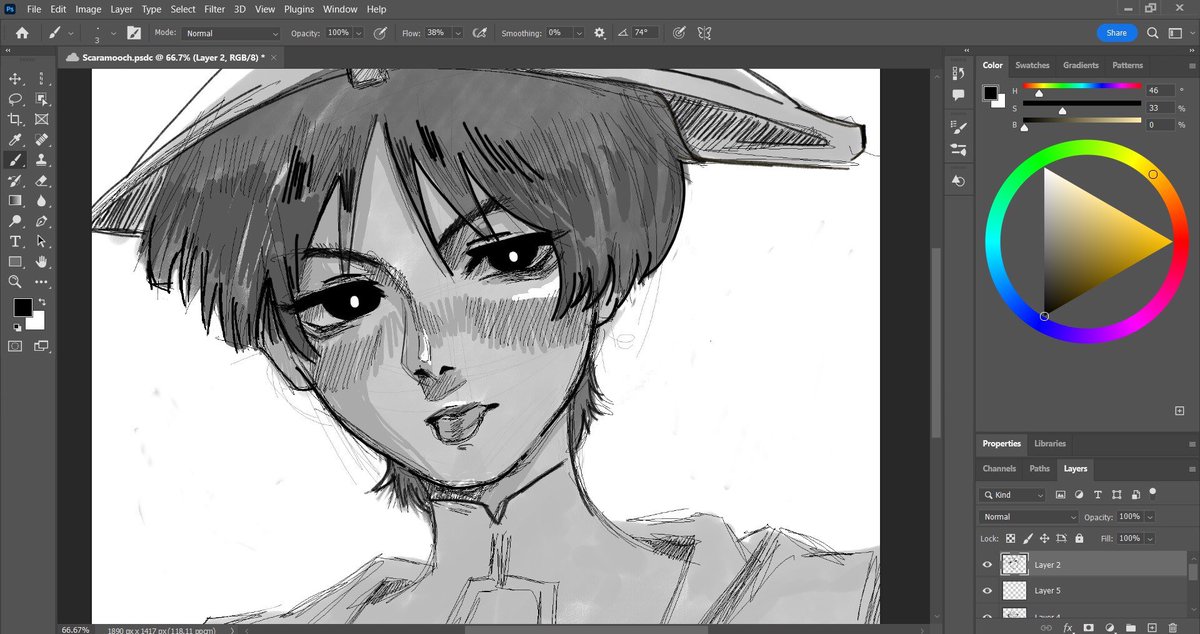Image resolution: width=1200 pixels, height=634 pixels.
Task: Click foreground color swatch in toolbar
Action: pyautogui.click(x=21, y=307)
